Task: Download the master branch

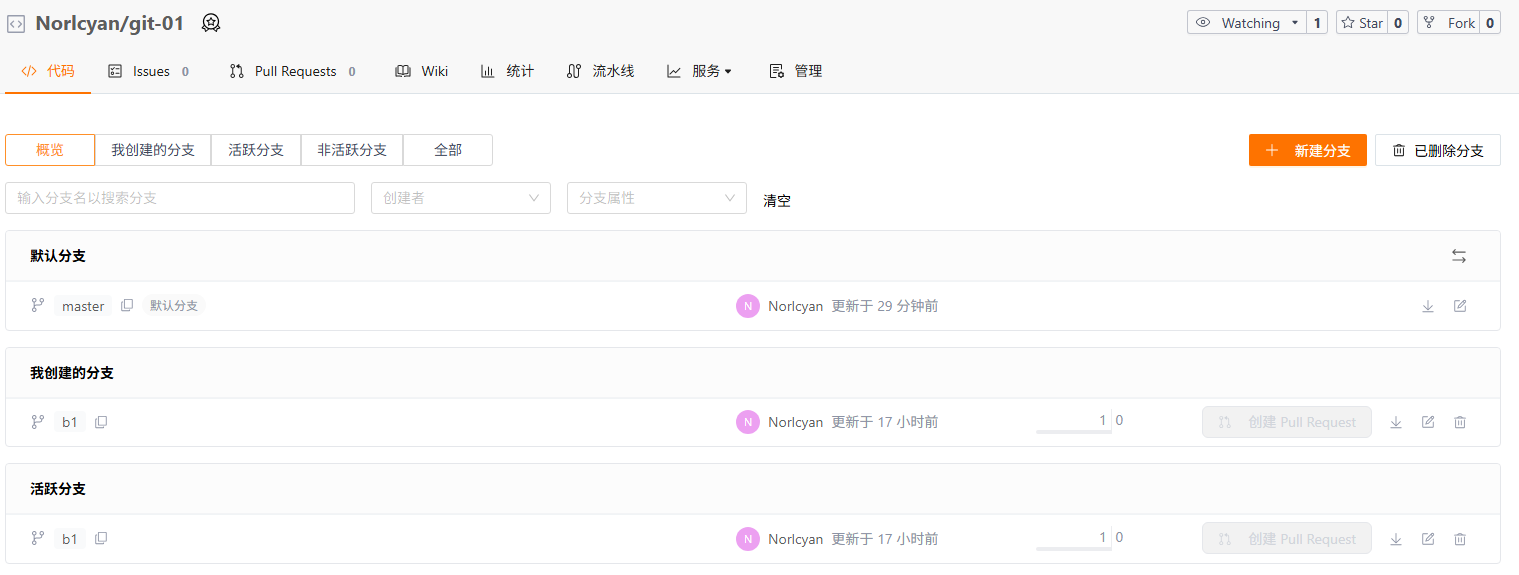Action: (x=1428, y=306)
